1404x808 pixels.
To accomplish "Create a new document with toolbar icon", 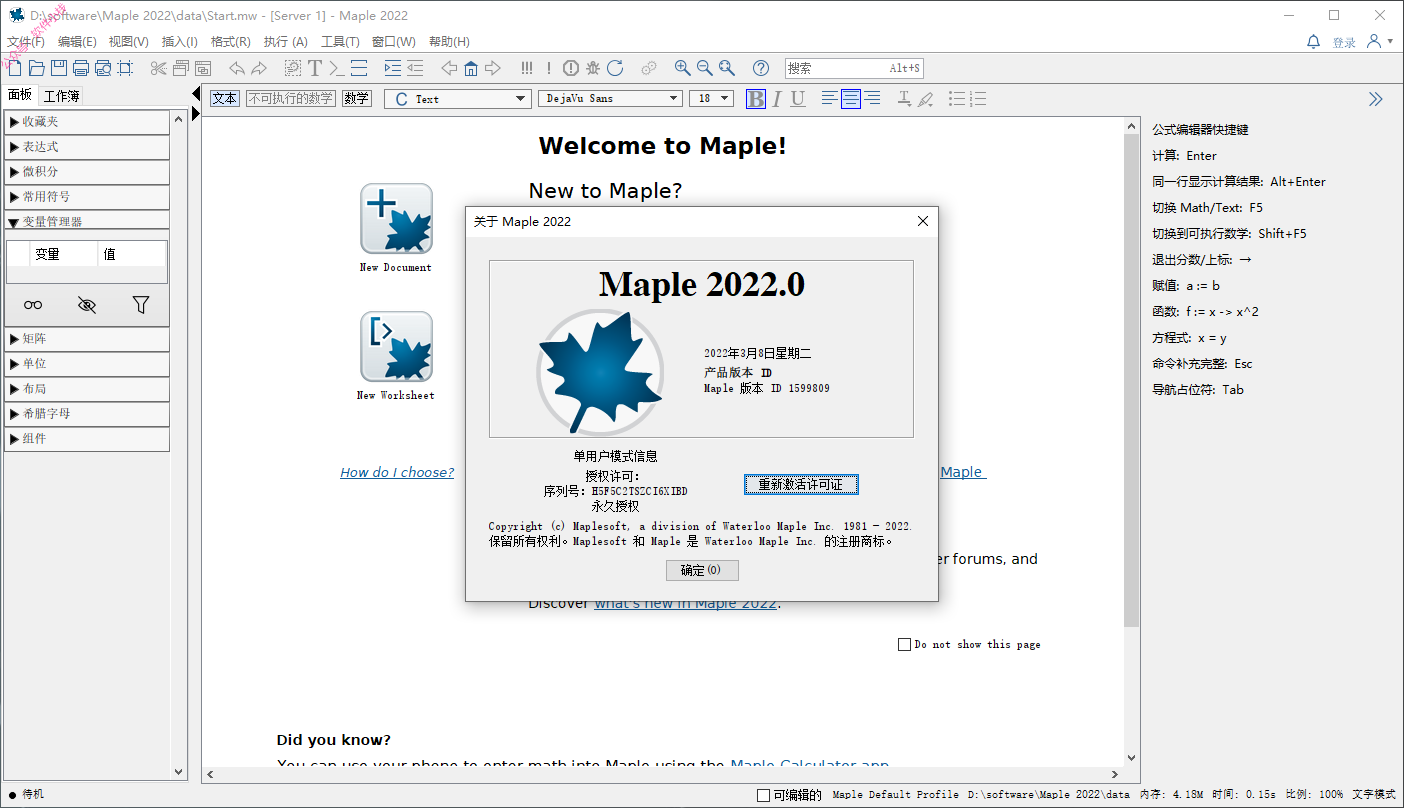I will point(14,68).
